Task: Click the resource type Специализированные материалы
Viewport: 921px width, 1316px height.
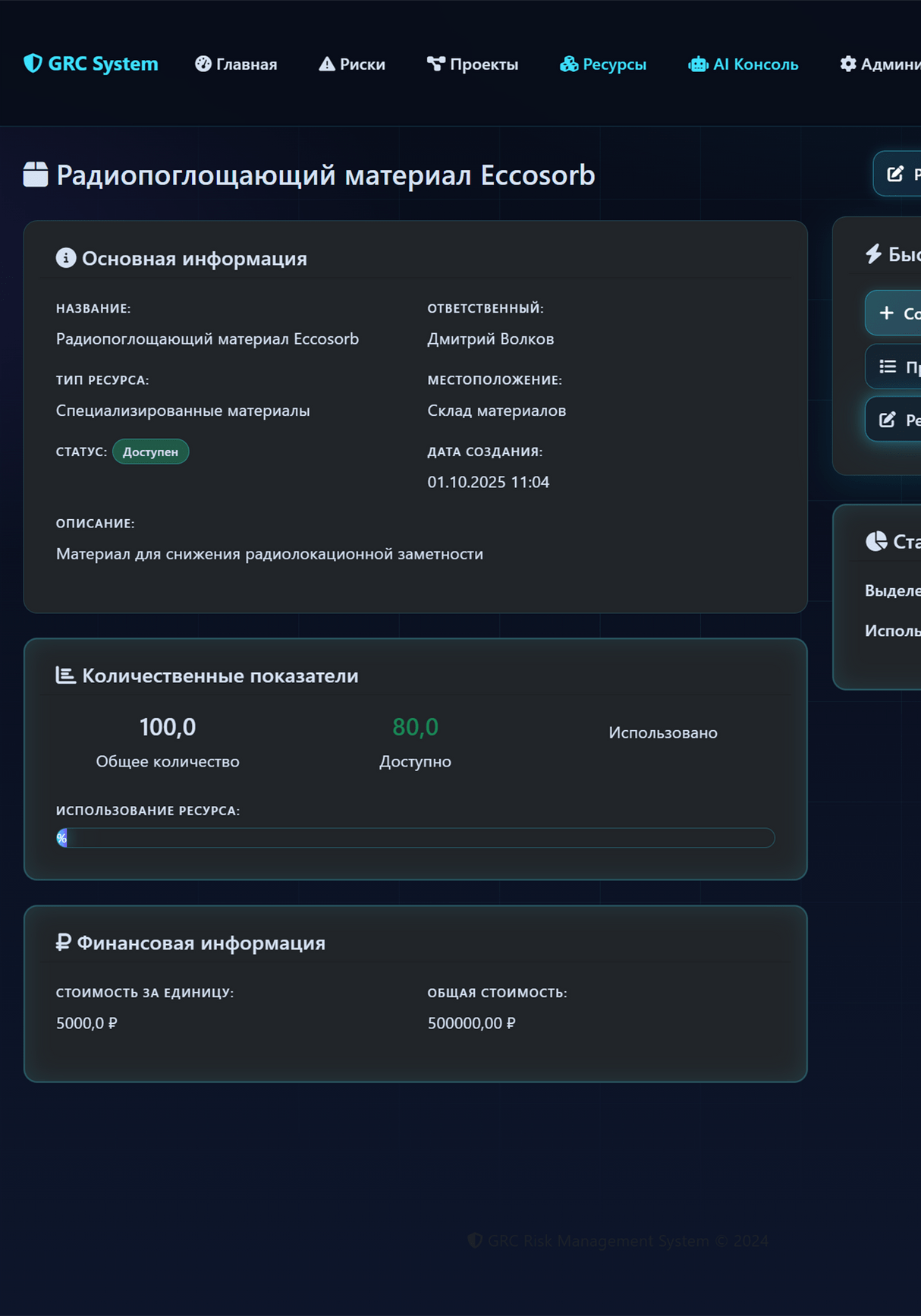Action: tap(183, 411)
